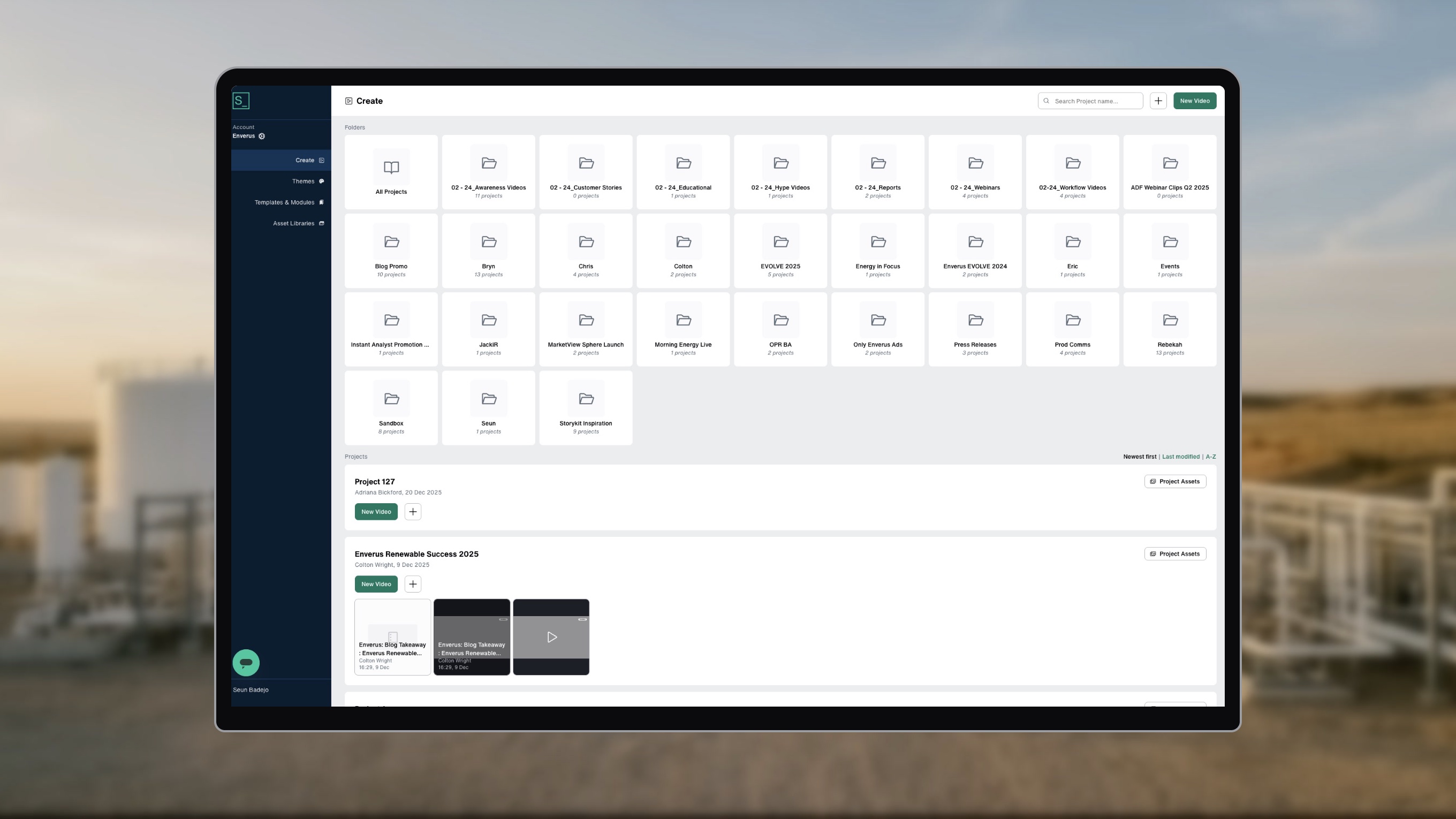Image resolution: width=1456 pixels, height=819 pixels.
Task: Open the Storykit Inspiration folder
Action: coord(586,407)
